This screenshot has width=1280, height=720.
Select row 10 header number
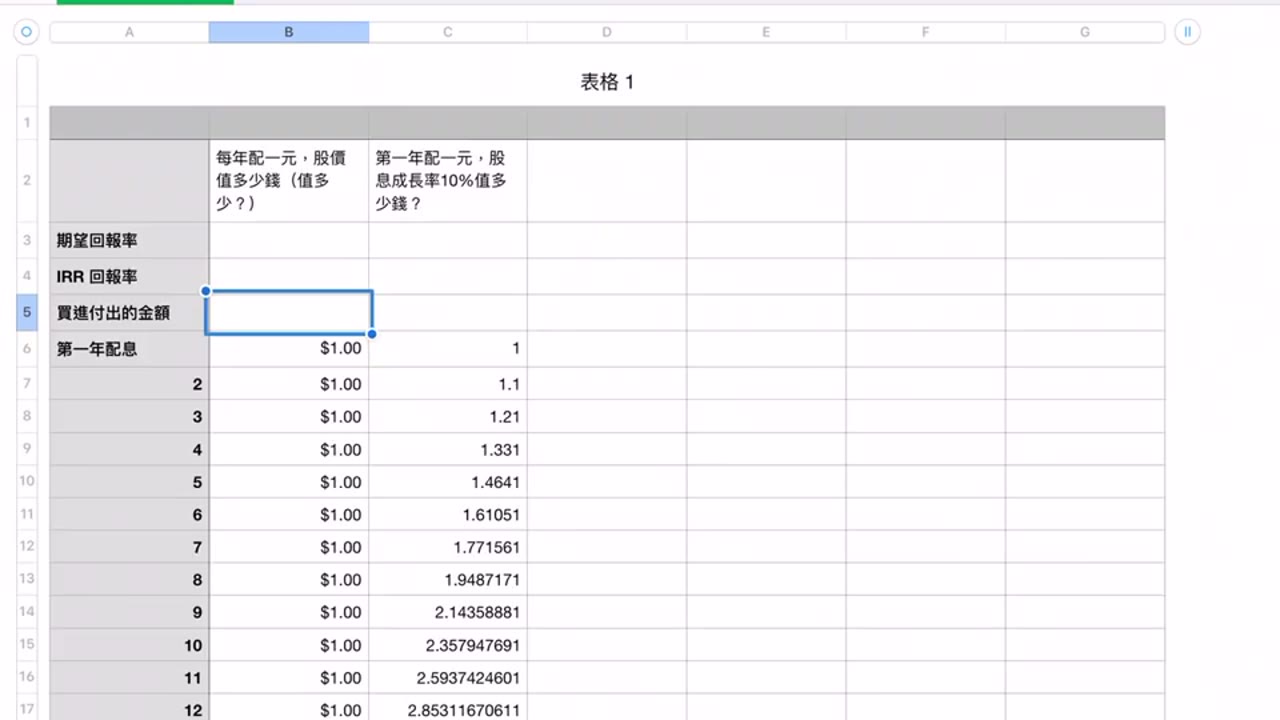[27, 481]
